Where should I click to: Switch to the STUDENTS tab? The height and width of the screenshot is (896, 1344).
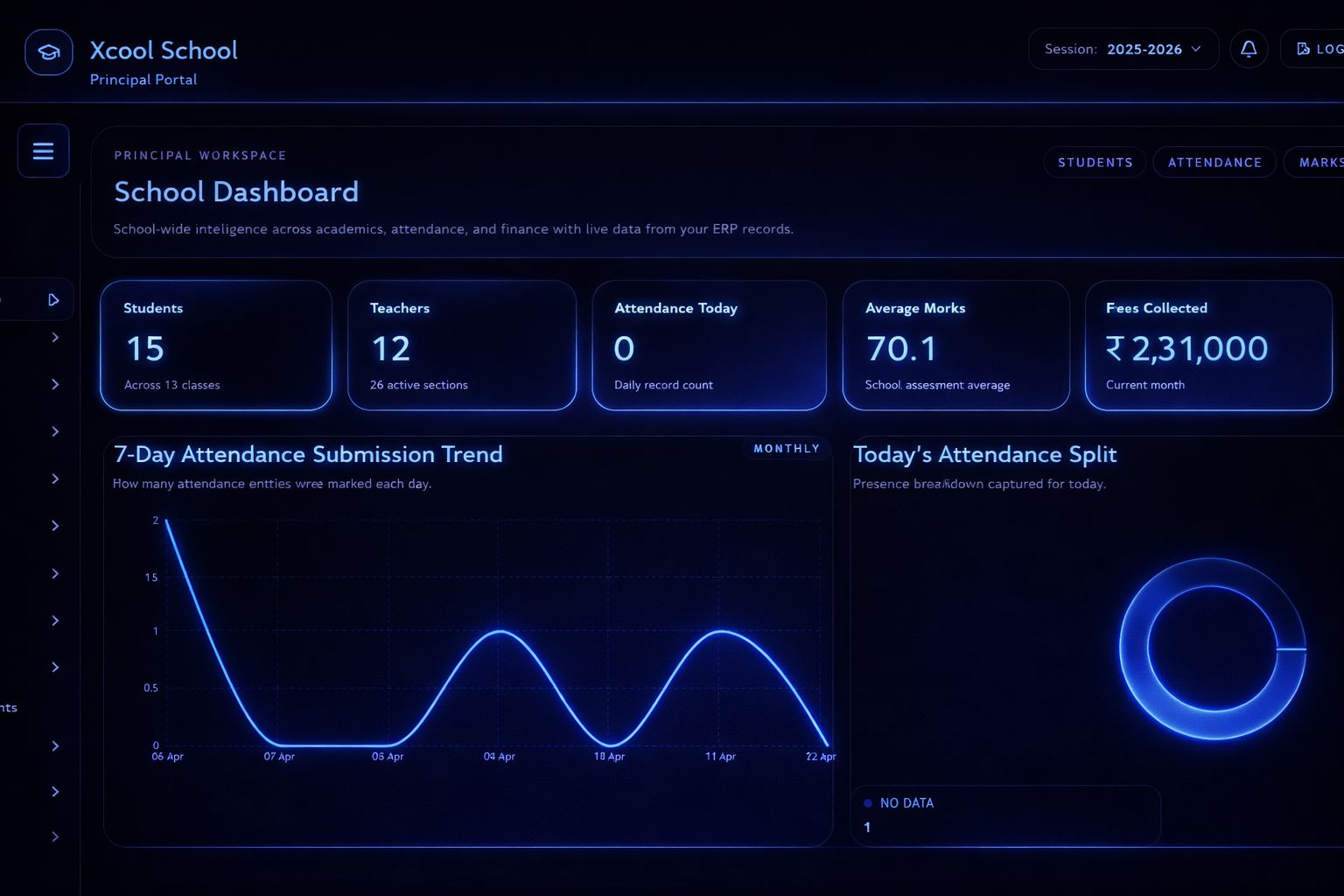click(x=1095, y=162)
